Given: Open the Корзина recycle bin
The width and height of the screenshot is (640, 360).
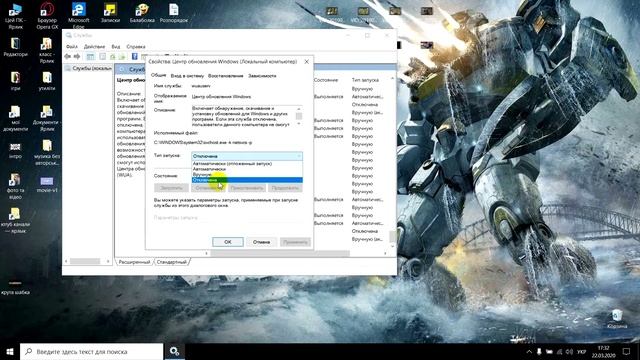Looking at the screenshot, I should click(617, 318).
